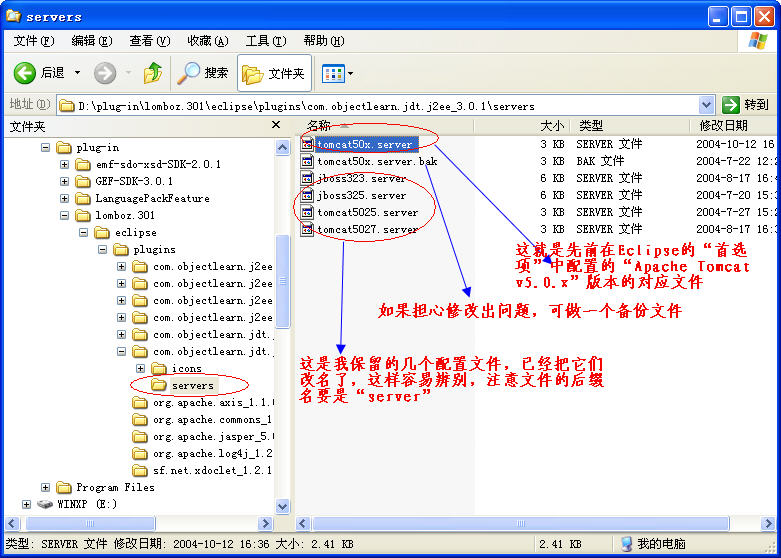
Task: Select the tomcat50x.server.bak file icon
Action: pyautogui.click(x=308, y=161)
